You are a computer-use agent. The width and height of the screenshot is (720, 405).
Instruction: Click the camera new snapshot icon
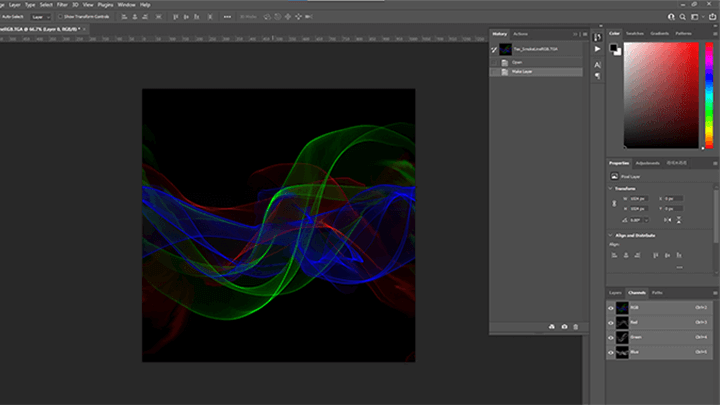pyautogui.click(x=564, y=326)
